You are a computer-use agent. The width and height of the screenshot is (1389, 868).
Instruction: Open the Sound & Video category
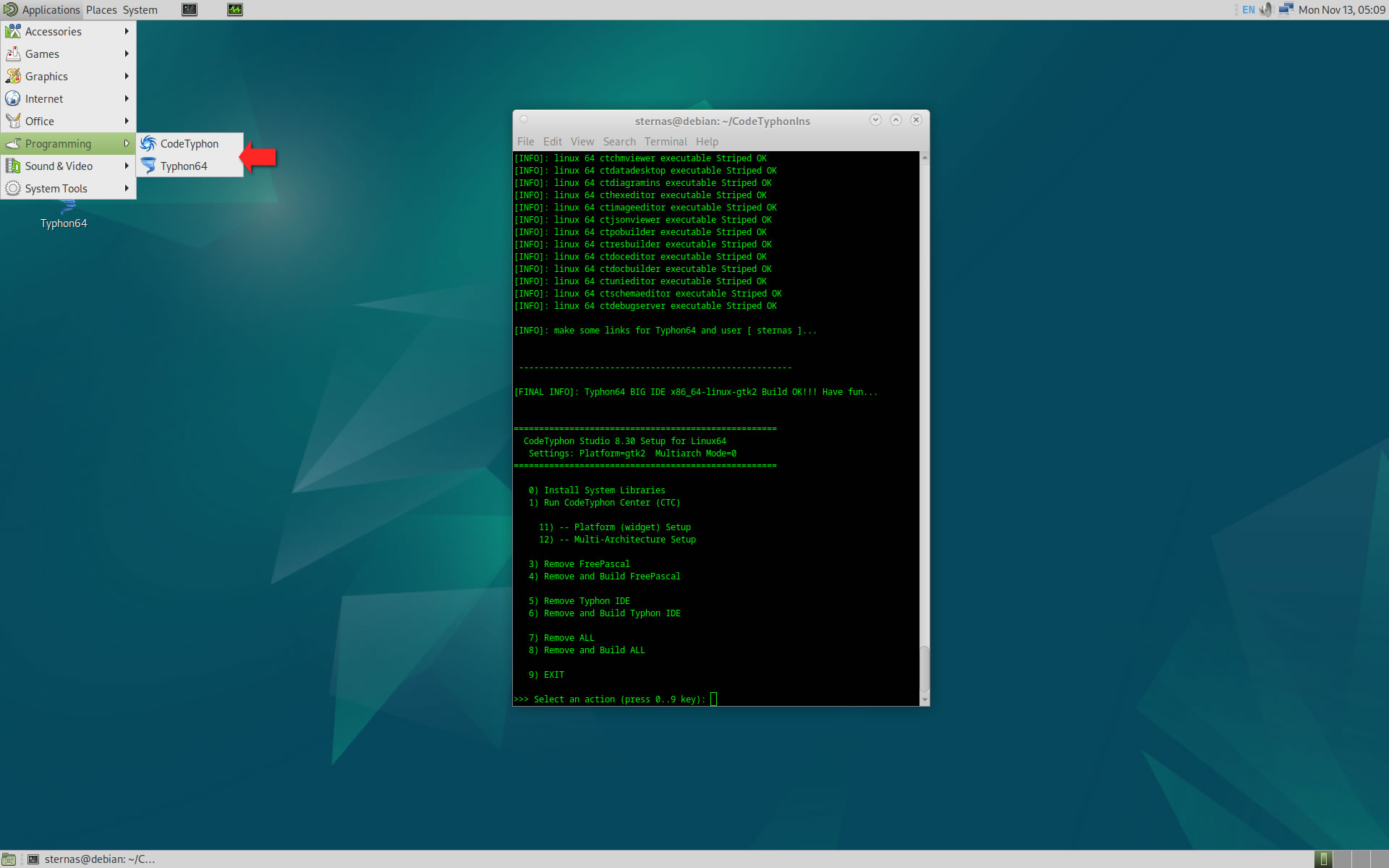pos(68,166)
